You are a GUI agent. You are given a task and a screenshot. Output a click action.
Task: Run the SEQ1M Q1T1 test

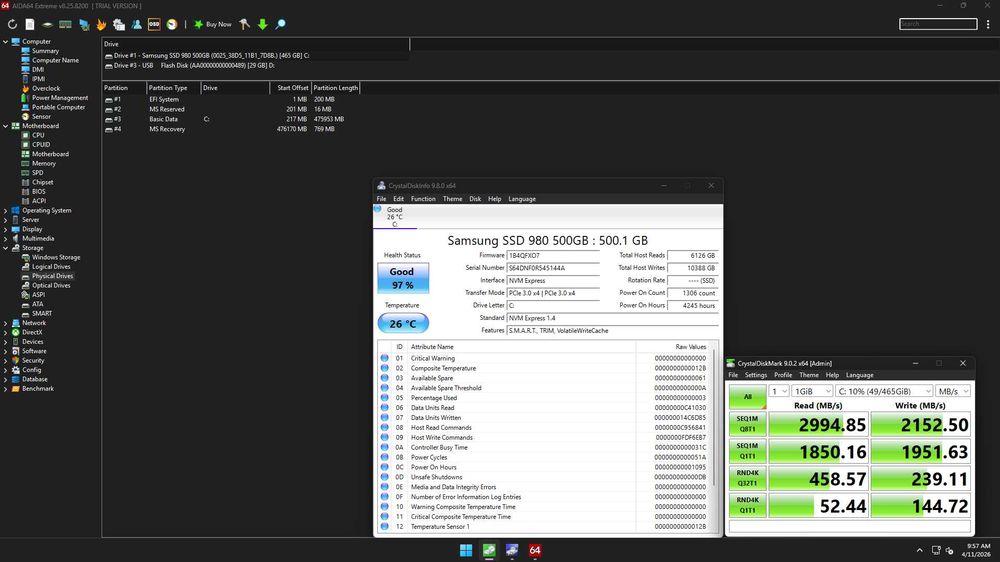(747, 451)
